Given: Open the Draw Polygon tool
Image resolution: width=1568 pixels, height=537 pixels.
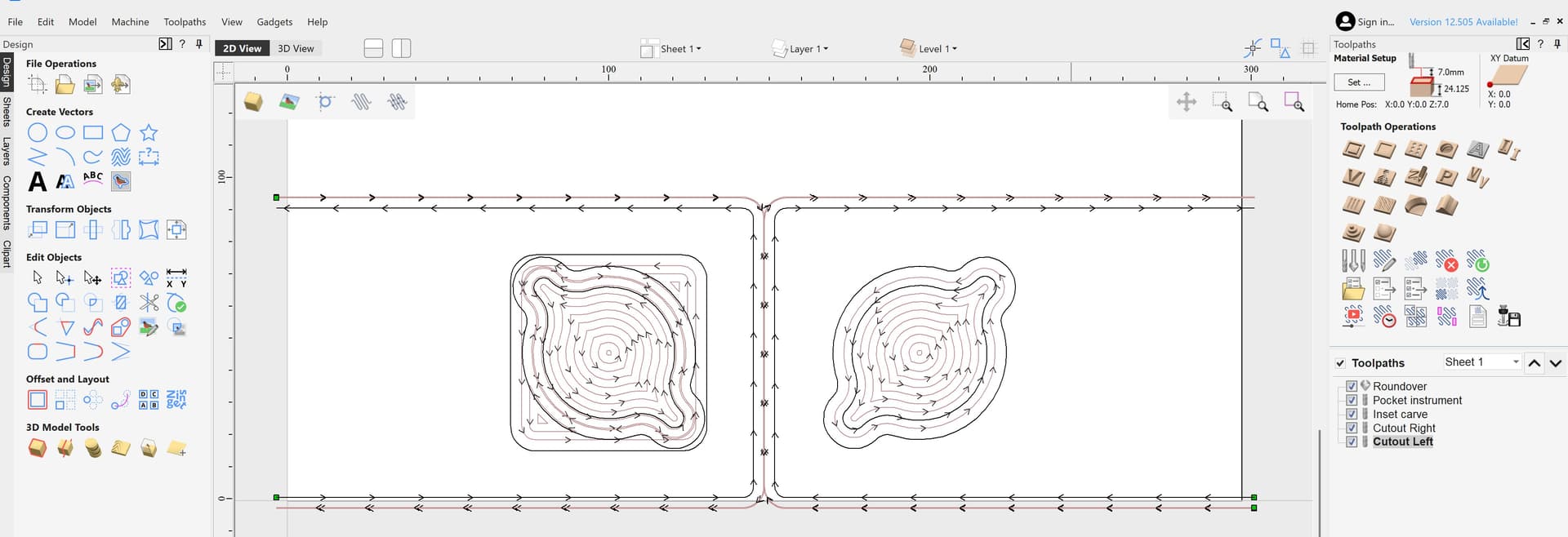Looking at the screenshot, I should coord(121,133).
